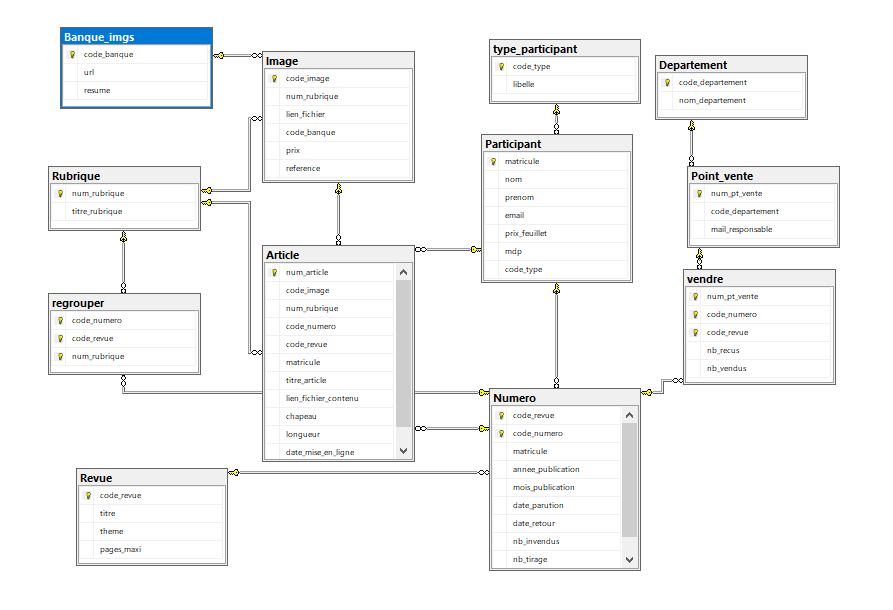Select the Banque_imgs table title bar

click(x=137, y=37)
